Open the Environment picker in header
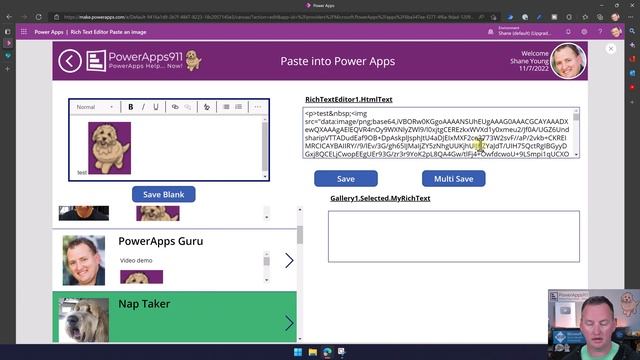 click(520, 31)
